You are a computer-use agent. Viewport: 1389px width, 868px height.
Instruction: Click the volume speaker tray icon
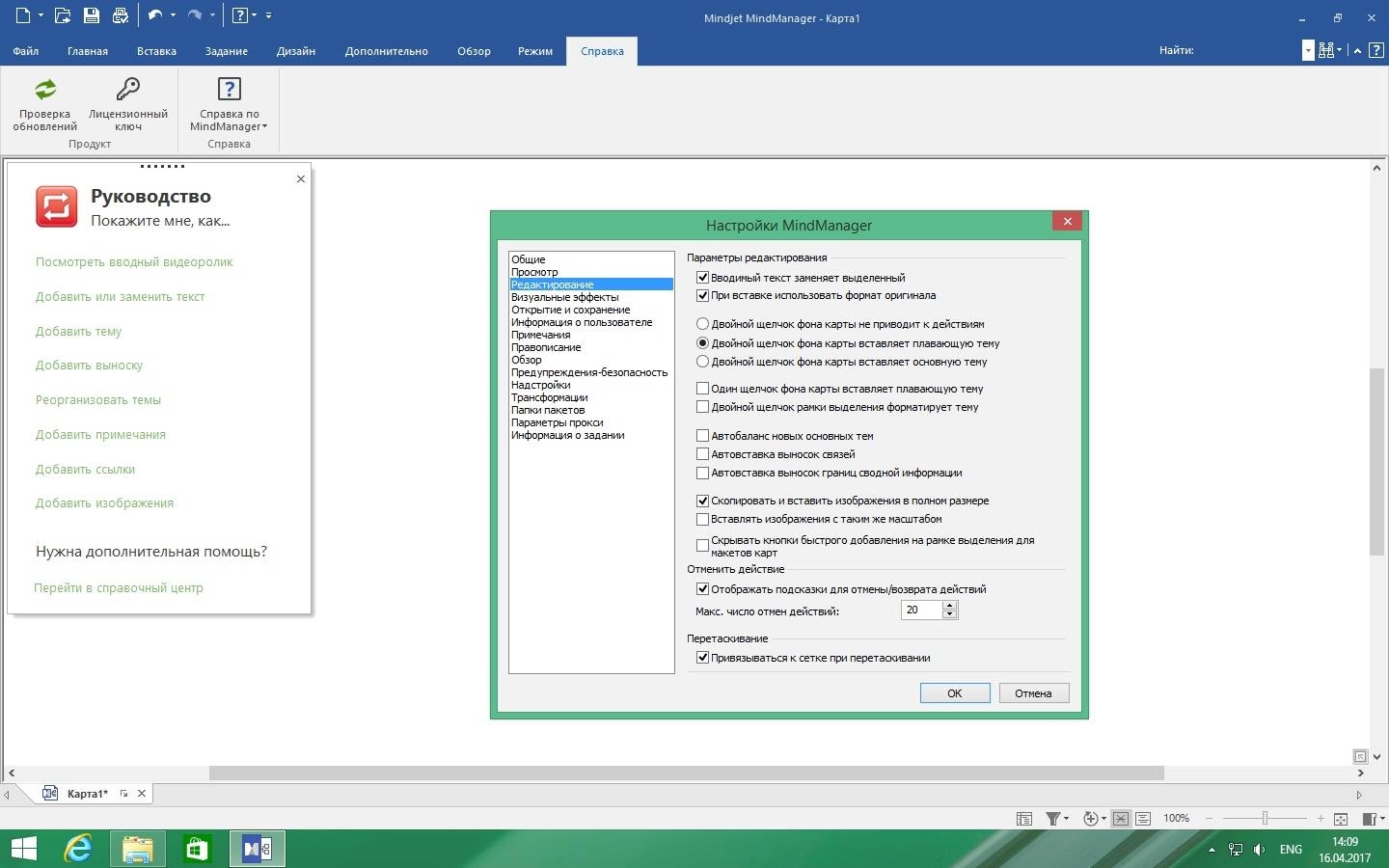click(x=1259, y=850)
